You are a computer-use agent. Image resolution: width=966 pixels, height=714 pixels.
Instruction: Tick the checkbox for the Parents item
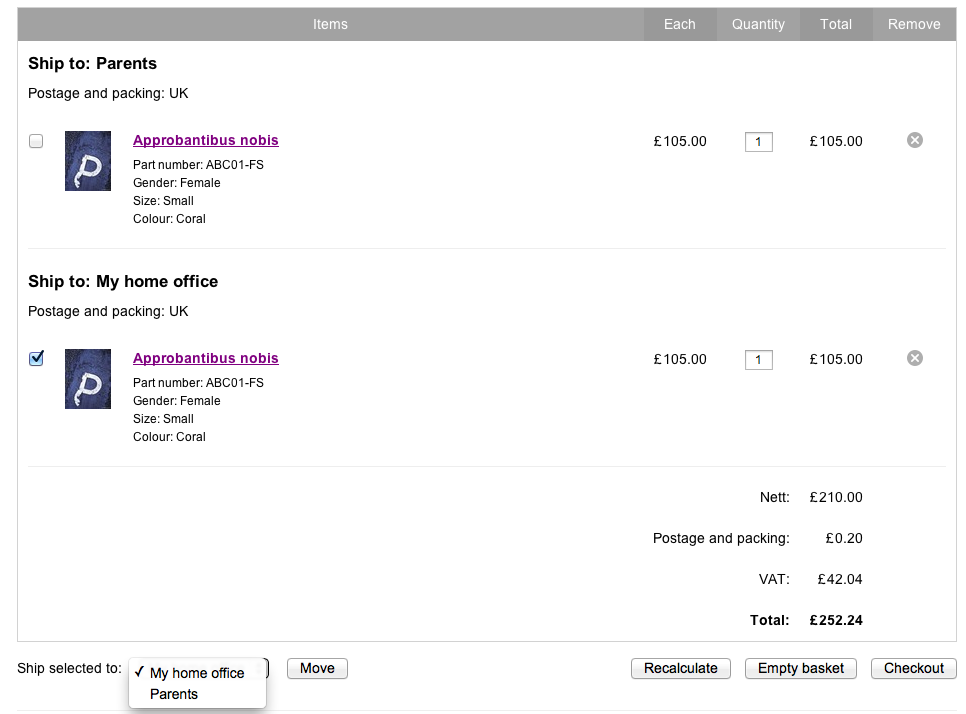point(36,141)
